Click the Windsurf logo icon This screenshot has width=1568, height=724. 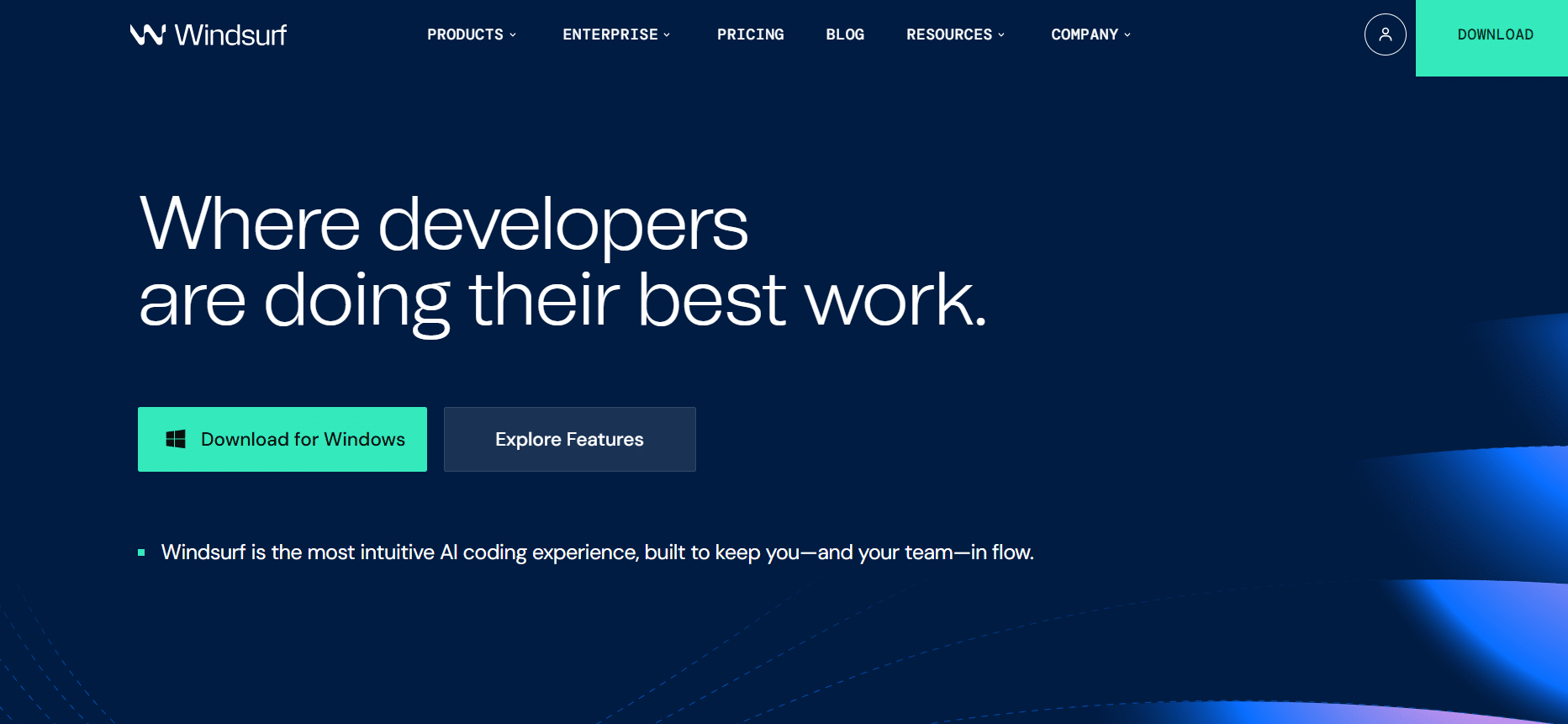[147, 34]
